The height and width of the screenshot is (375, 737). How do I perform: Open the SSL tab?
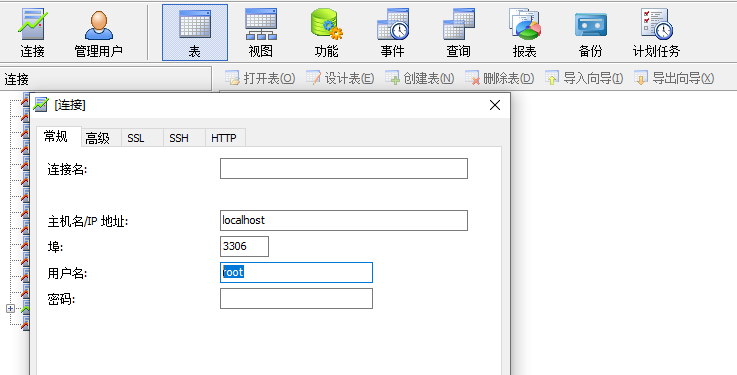pyautogui.click(x=136, y=138)
